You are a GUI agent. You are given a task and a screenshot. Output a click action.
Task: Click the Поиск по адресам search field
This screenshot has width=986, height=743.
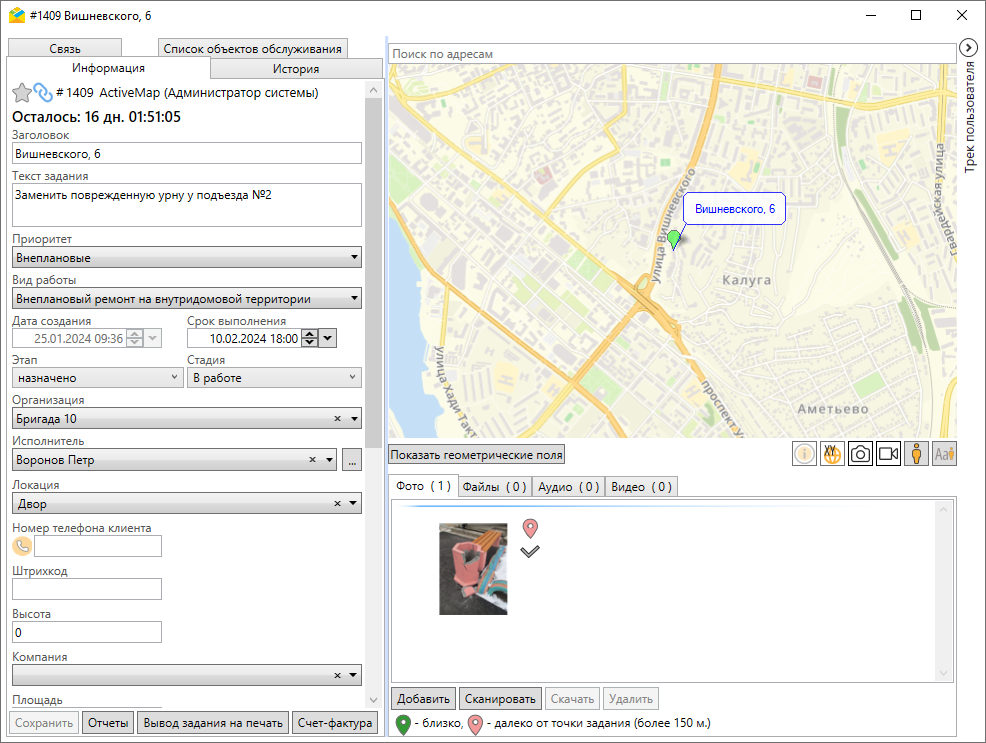coord(672,54)
